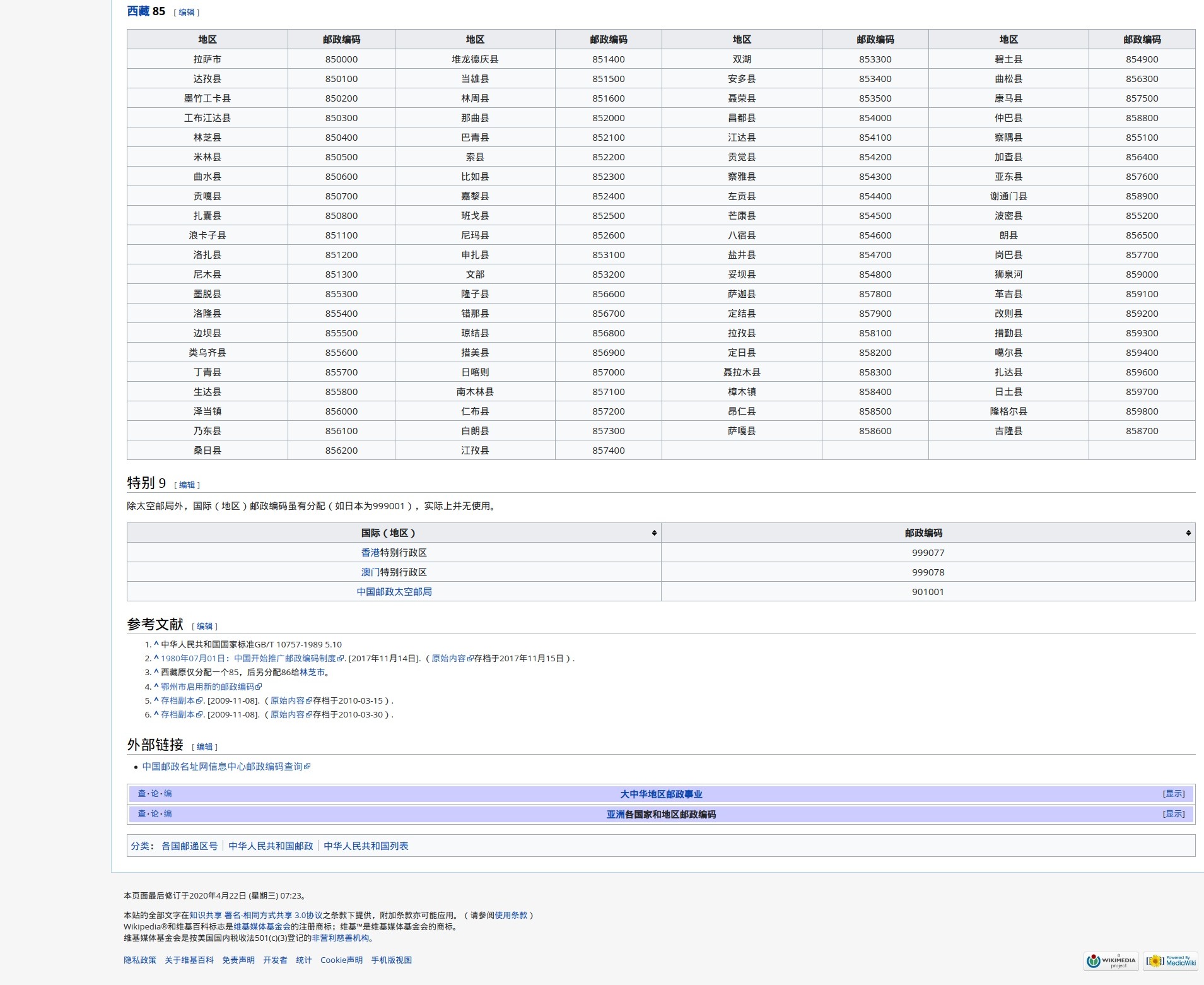Open Cookie声明 in the footer
1204x985 pixels.
pyautogui.click(x=341, y=960)
